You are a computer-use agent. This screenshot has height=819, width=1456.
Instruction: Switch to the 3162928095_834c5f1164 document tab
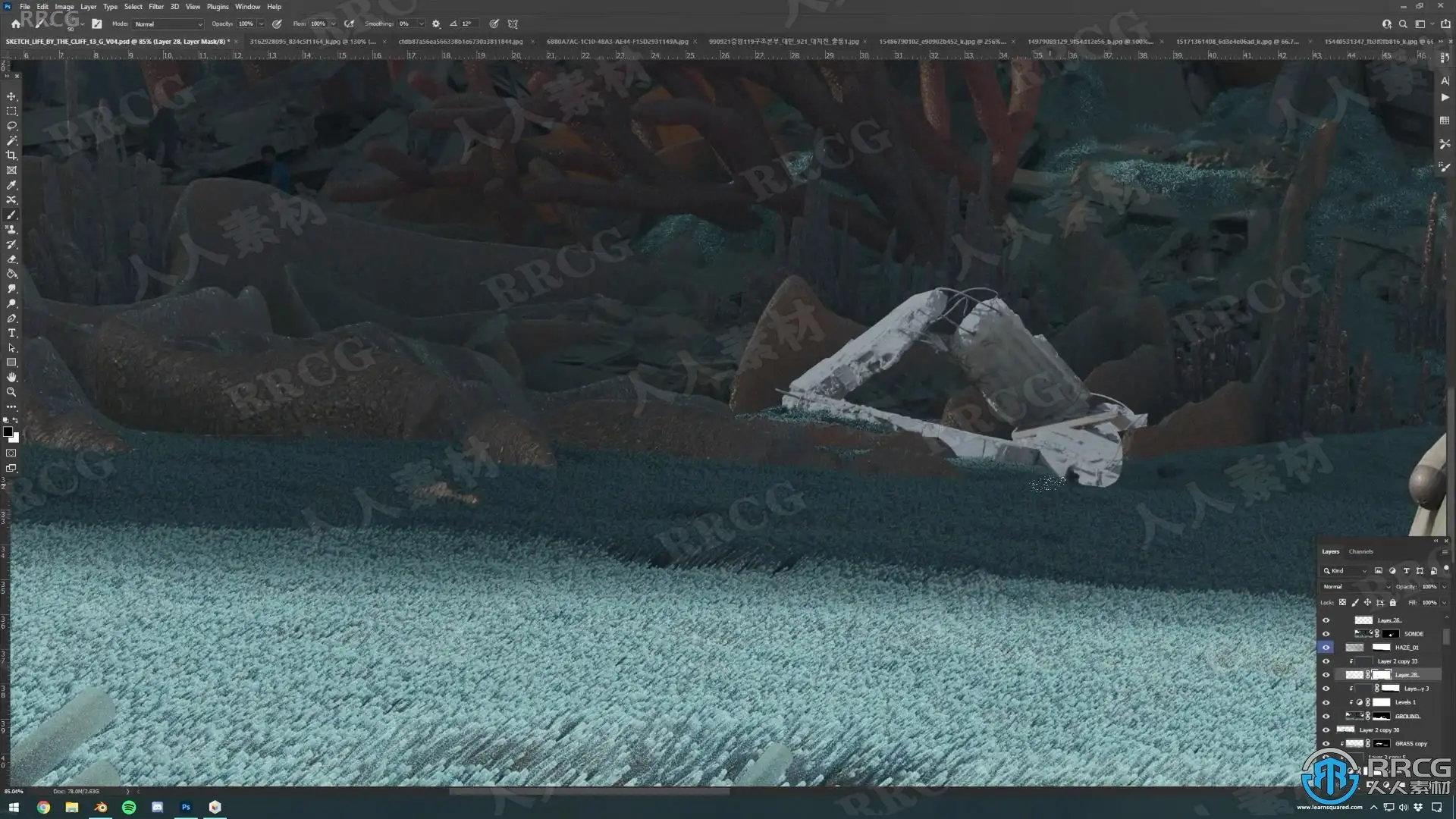point(312,42)
